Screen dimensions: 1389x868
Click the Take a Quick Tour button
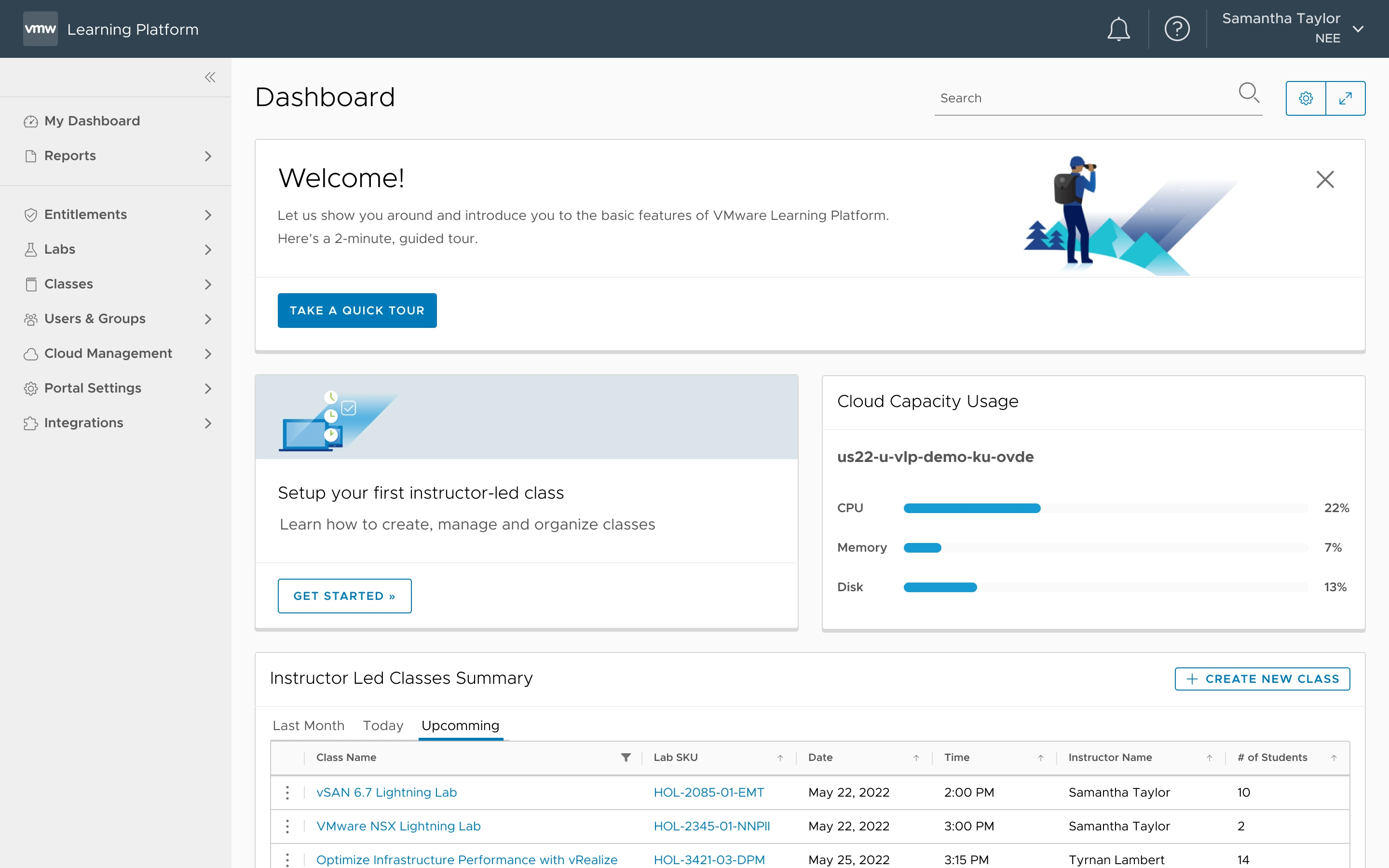pyautogui.click(x=357, y=310)
